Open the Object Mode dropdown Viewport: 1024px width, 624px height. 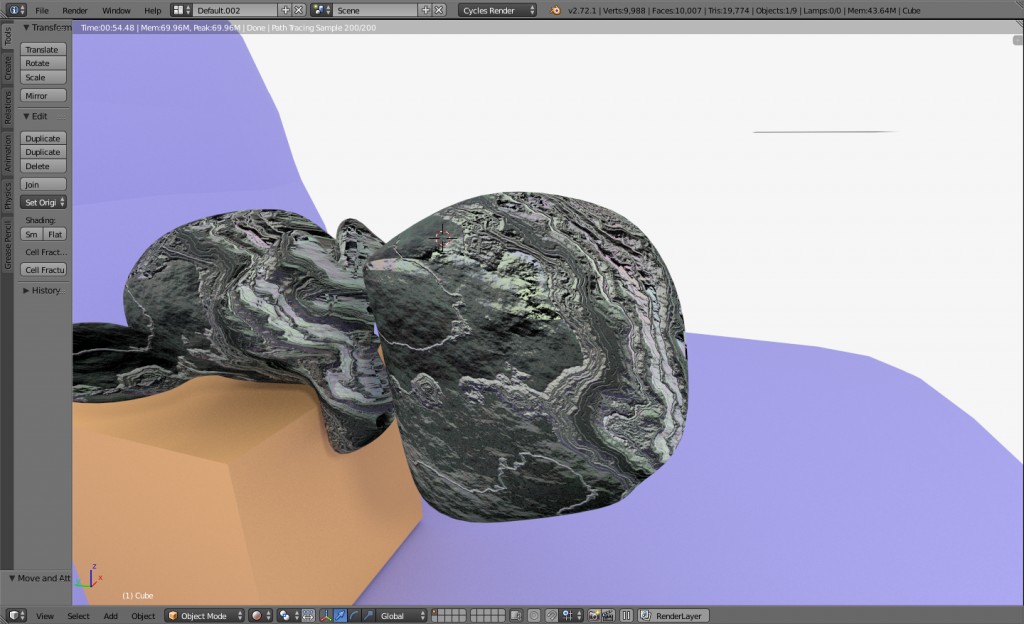pyautogui.click(x=205, y=615)
